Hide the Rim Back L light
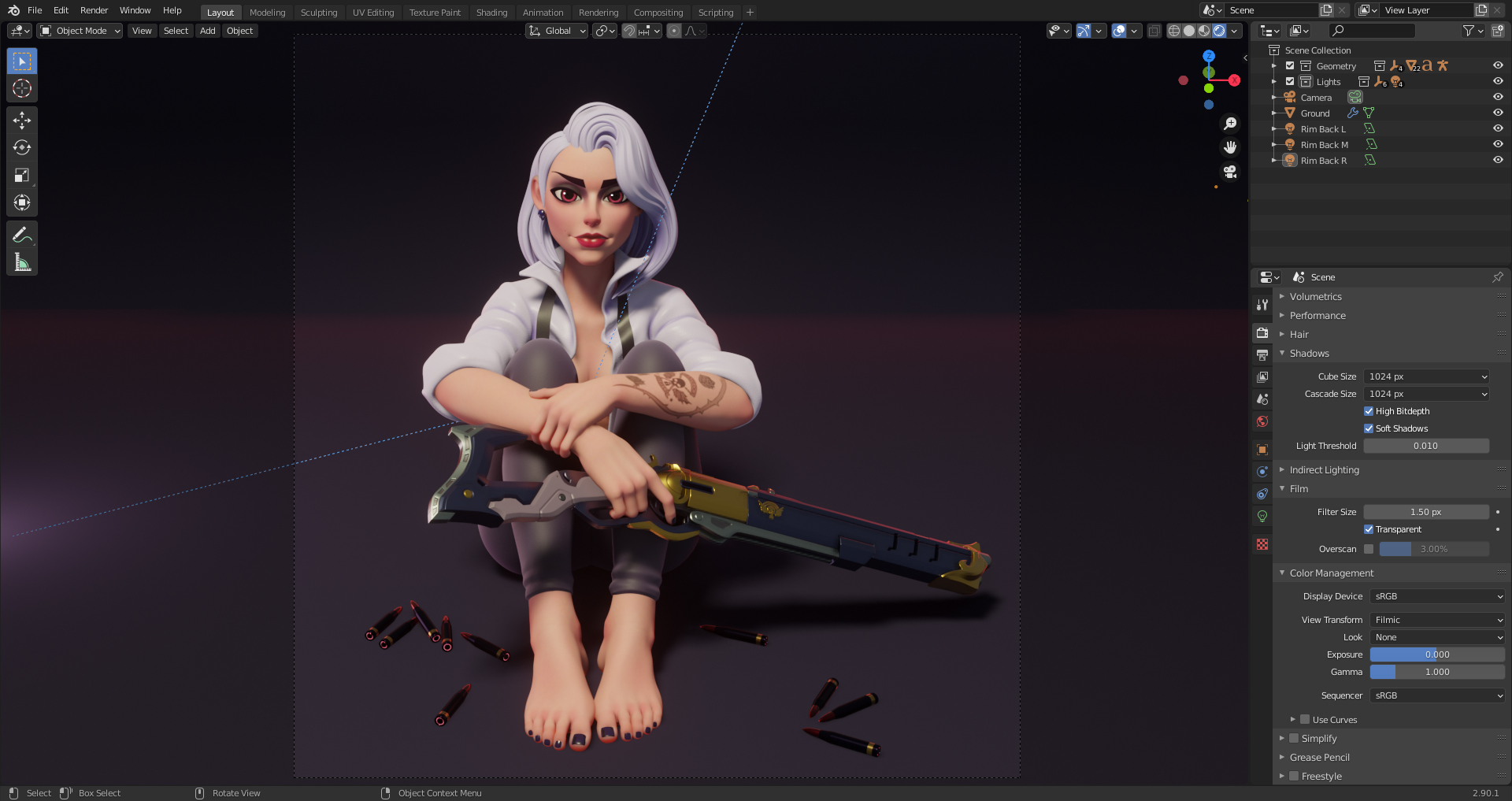This screenshot has height=801, width=1512. [x=1498, y=128]
